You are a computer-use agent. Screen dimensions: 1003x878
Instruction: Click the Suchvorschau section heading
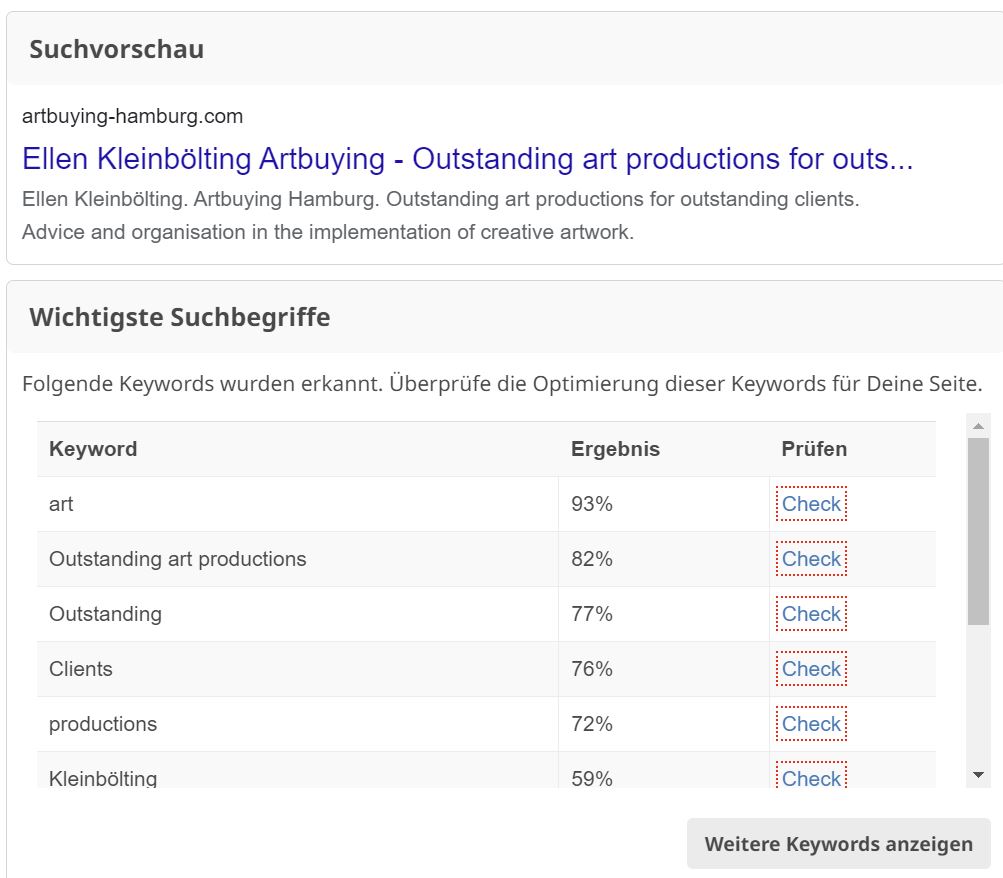click(x=116, y=49)
